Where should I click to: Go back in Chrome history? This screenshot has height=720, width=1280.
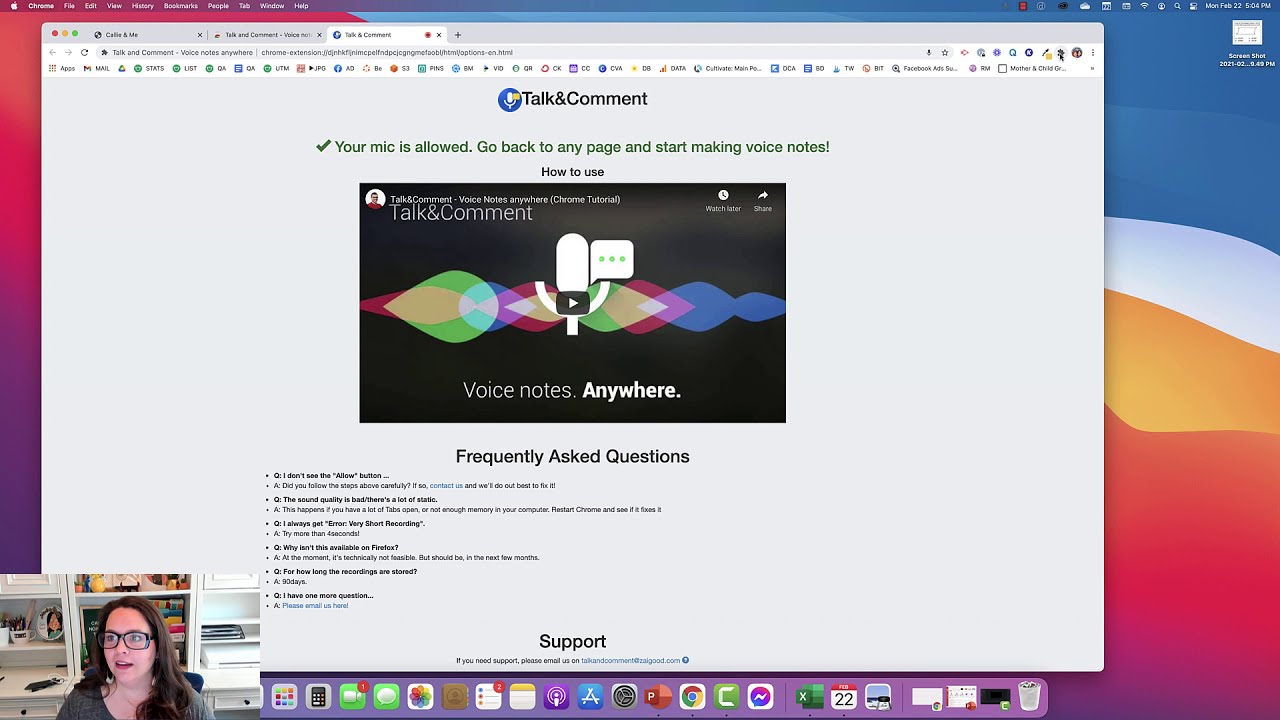[53, 53]
